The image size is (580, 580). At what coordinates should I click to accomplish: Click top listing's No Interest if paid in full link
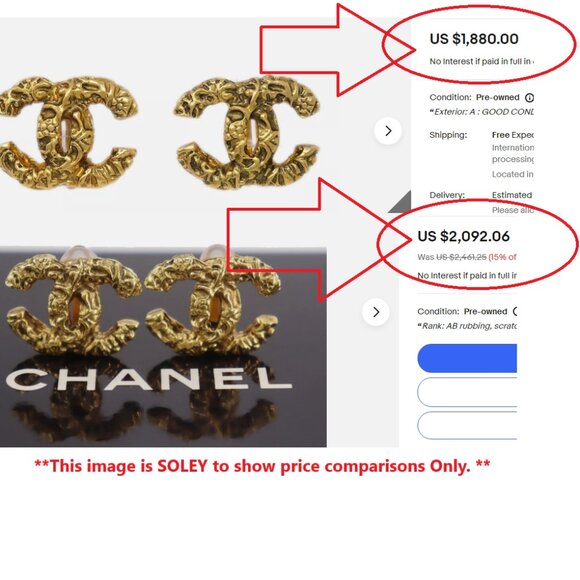(x=482, y=61)
